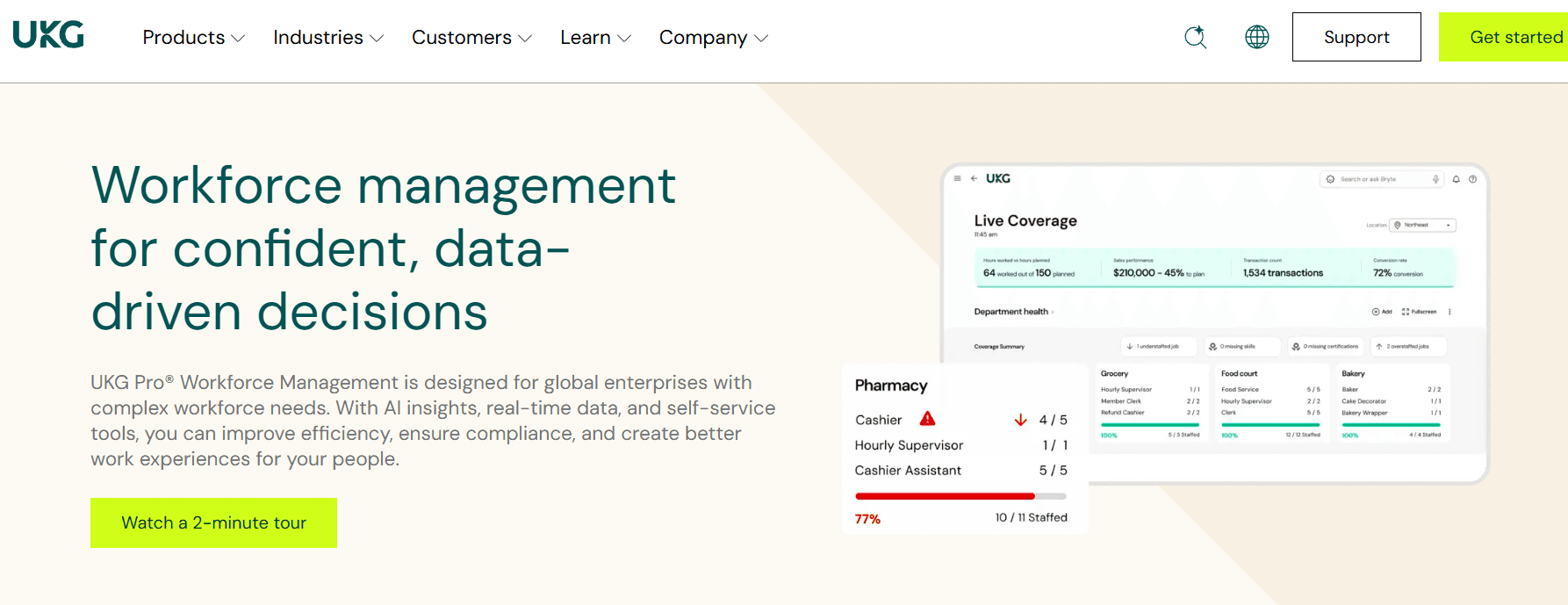The height and width of the screenshot is (605, 1568).
Task: Click the Food court card title
Action: point(1239,374)
